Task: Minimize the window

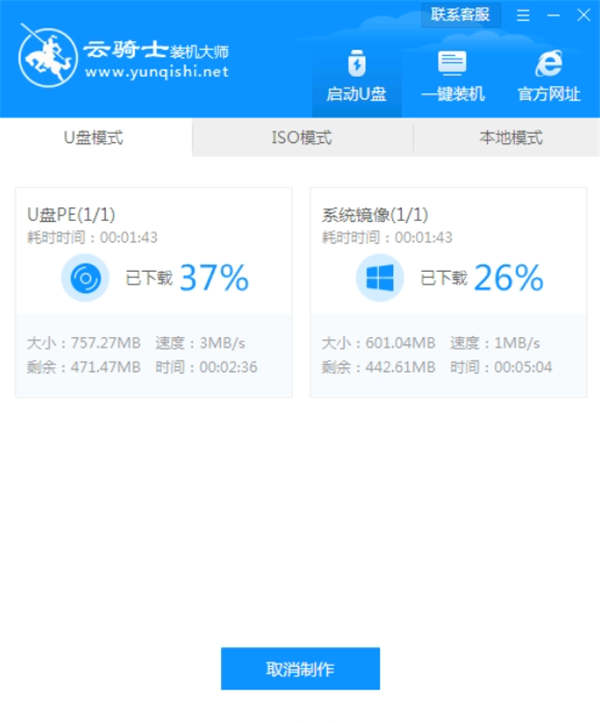Action: pos(553,15)
